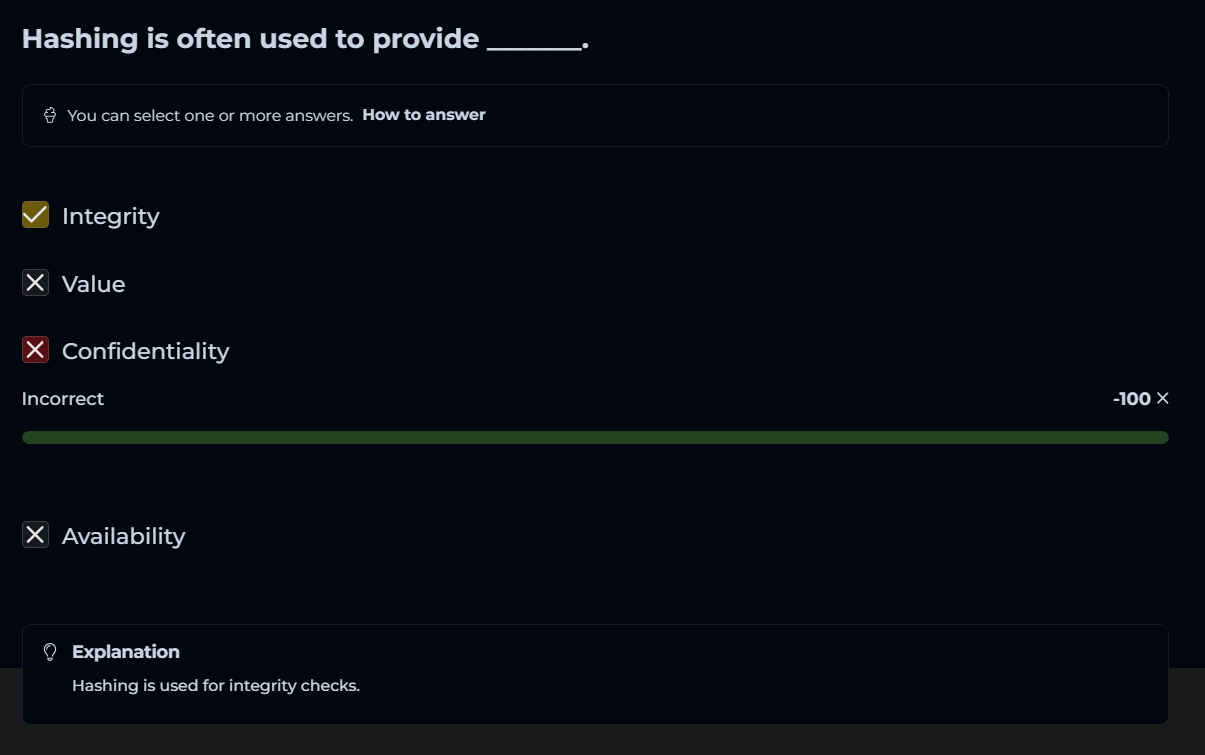1205x755 pixels.
Task: Open the How to answer link
Action: pos(423,115)
